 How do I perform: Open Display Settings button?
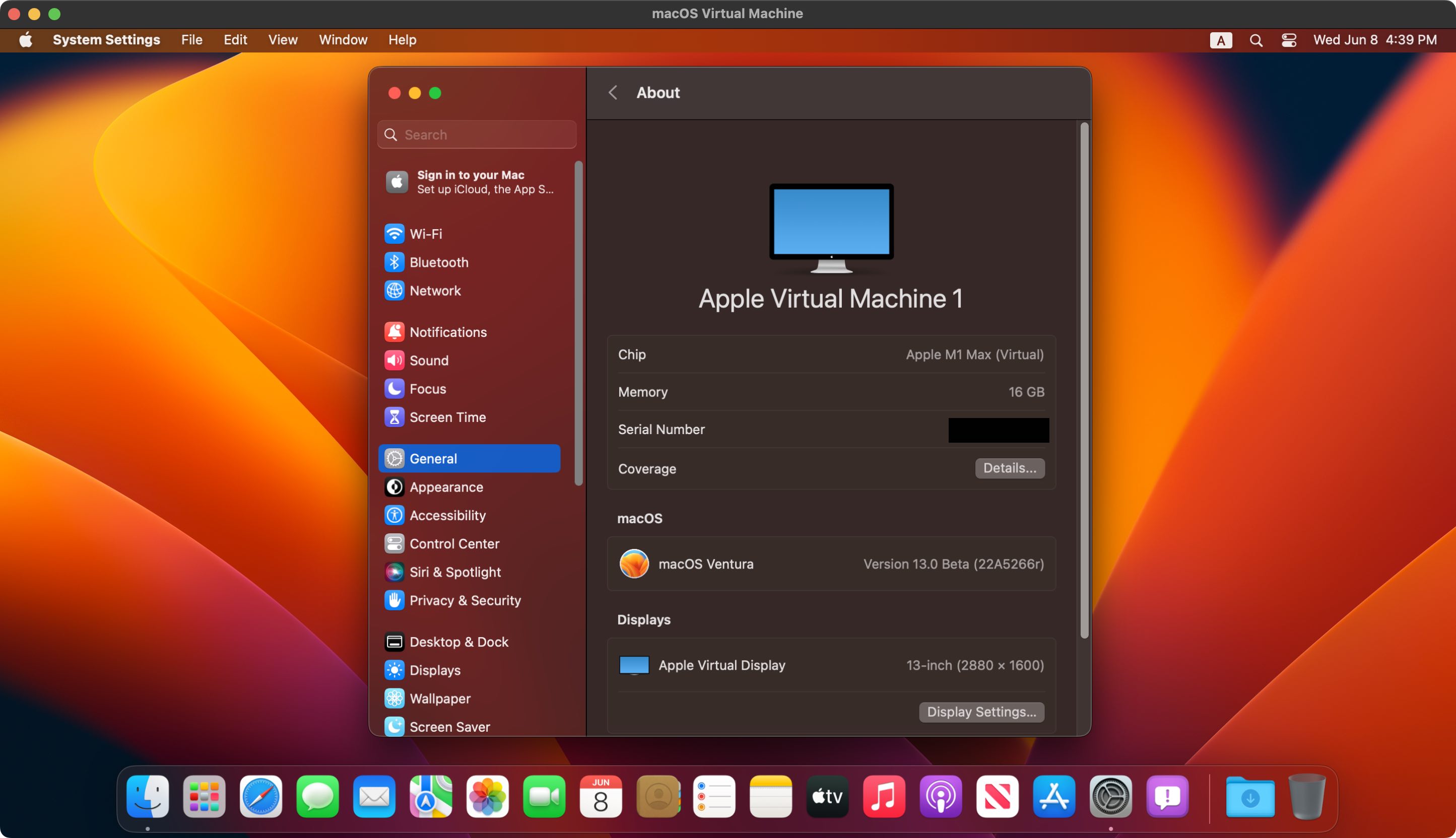(981, 712)
